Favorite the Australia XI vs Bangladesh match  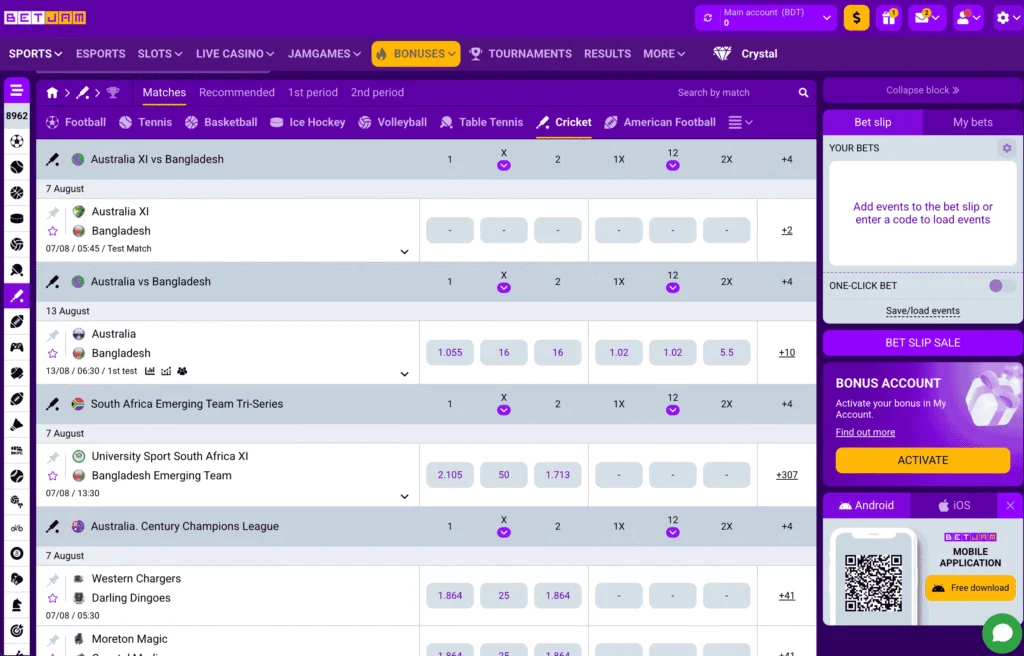(53, 231)
